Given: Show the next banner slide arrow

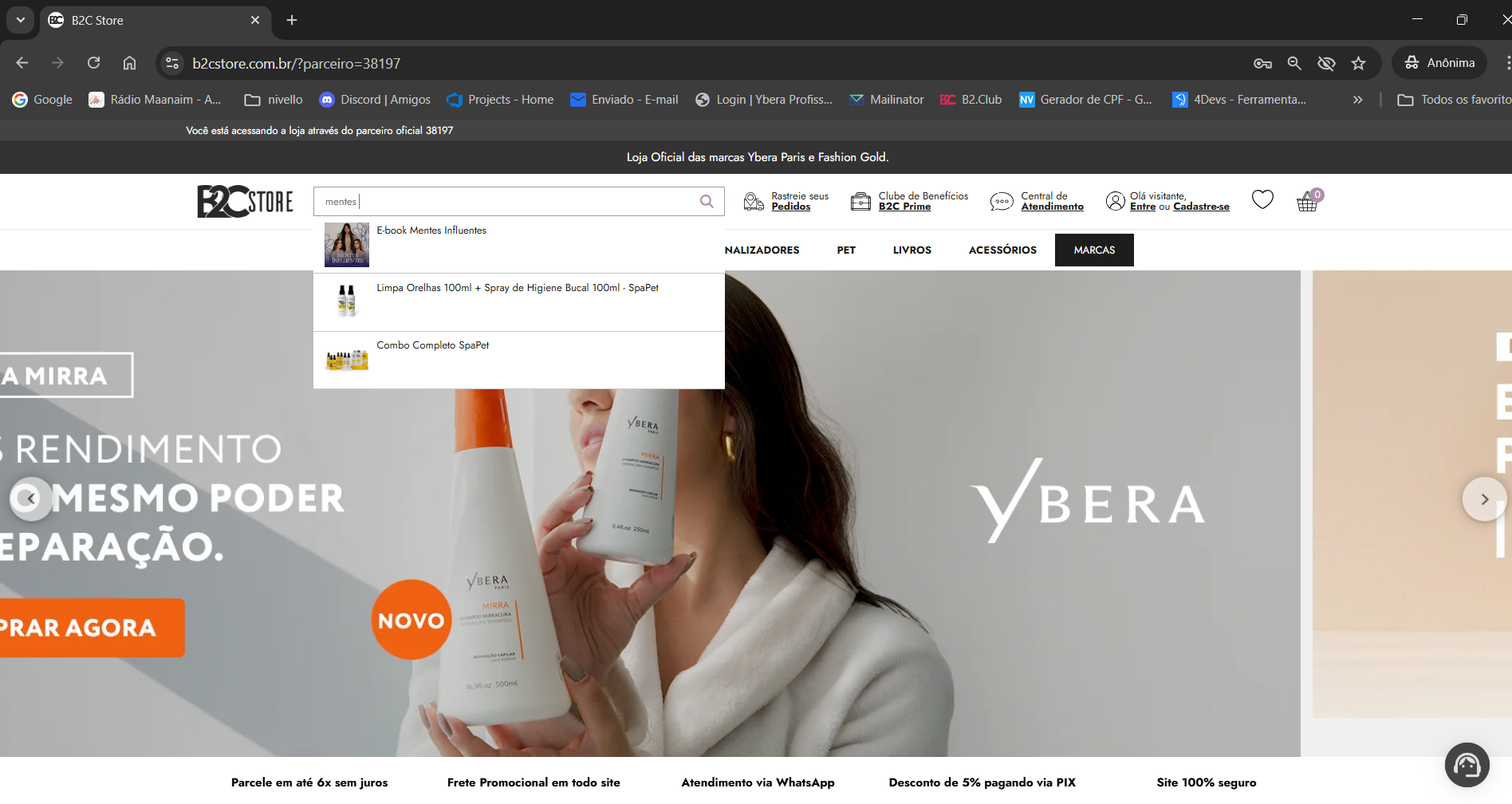Looking at the screenshot, I should pos(1484,499).
